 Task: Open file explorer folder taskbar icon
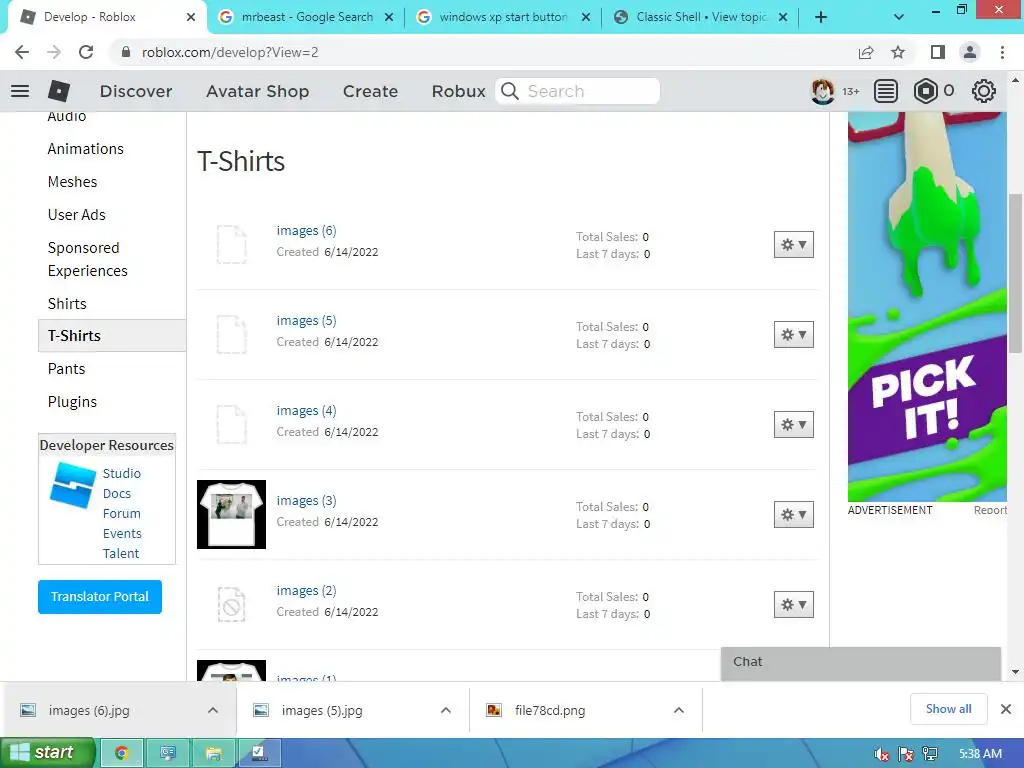pyautogui.click(x=214, y=753)
